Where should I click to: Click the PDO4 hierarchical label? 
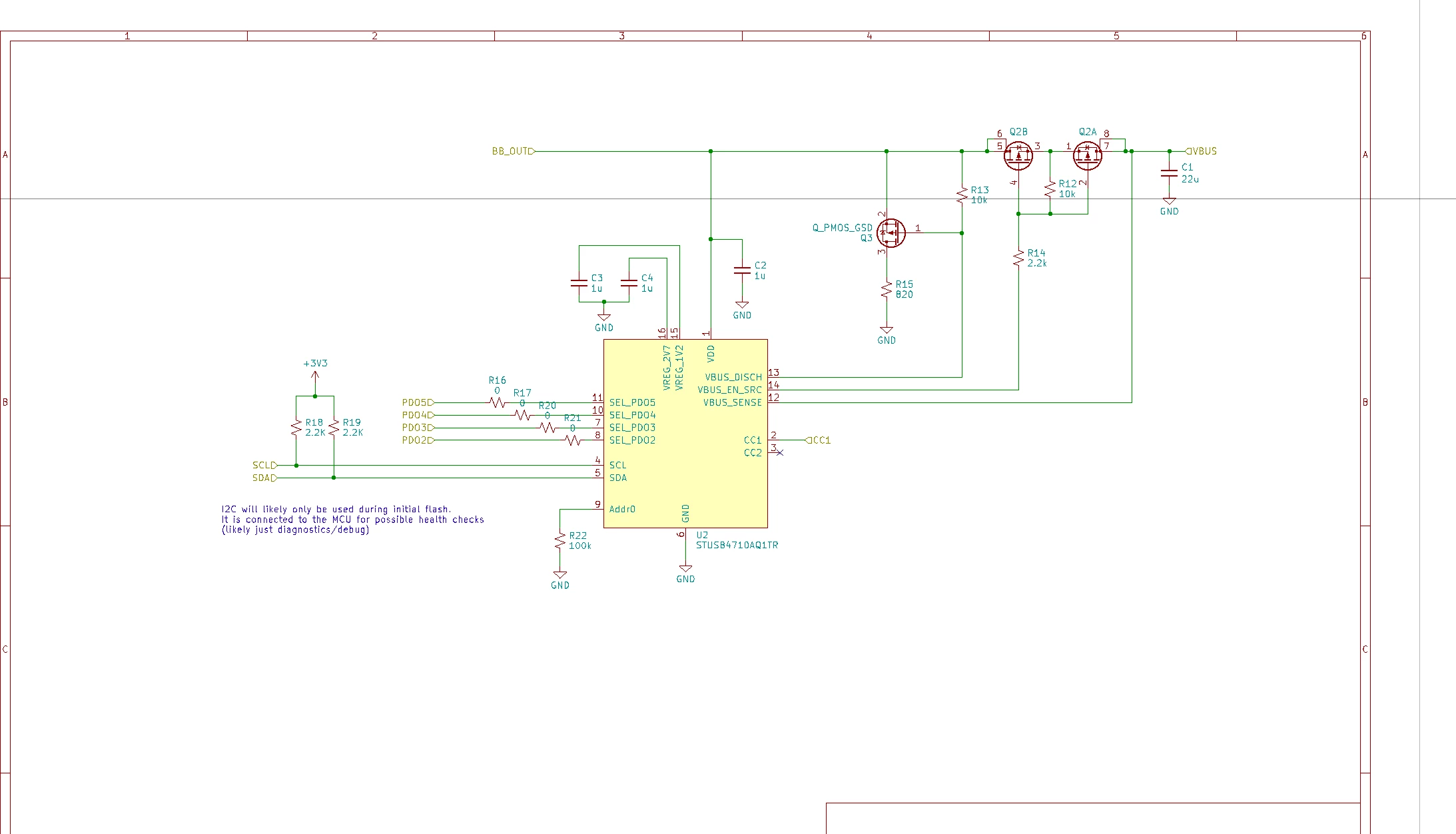[x=418, y=415]
